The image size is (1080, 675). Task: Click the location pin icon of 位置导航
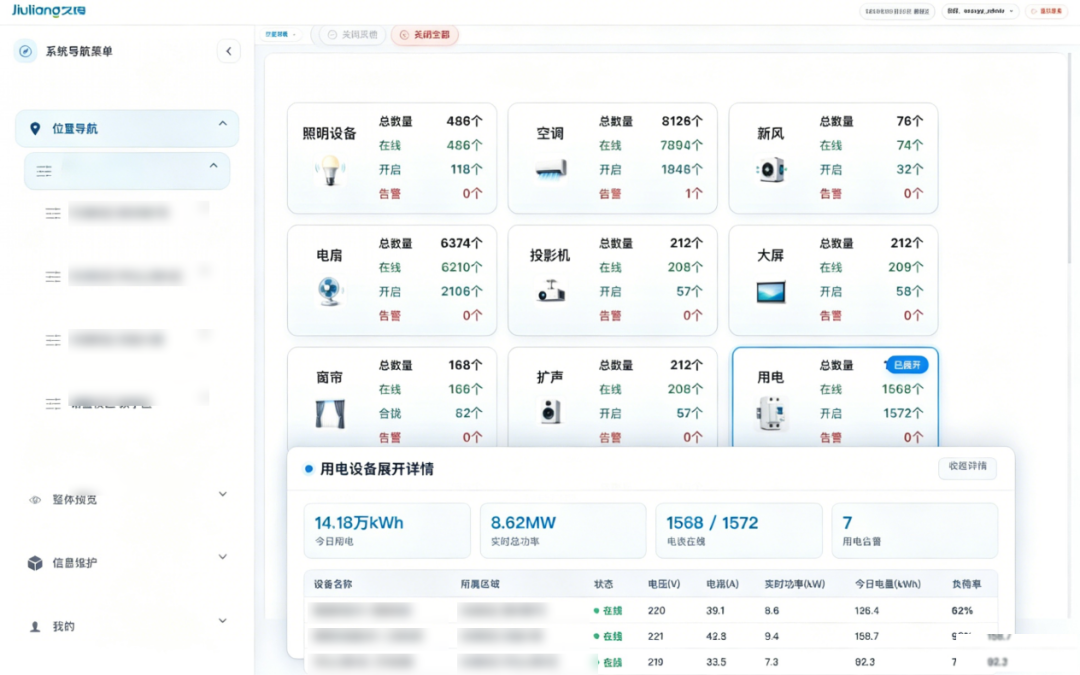(35, 129)
